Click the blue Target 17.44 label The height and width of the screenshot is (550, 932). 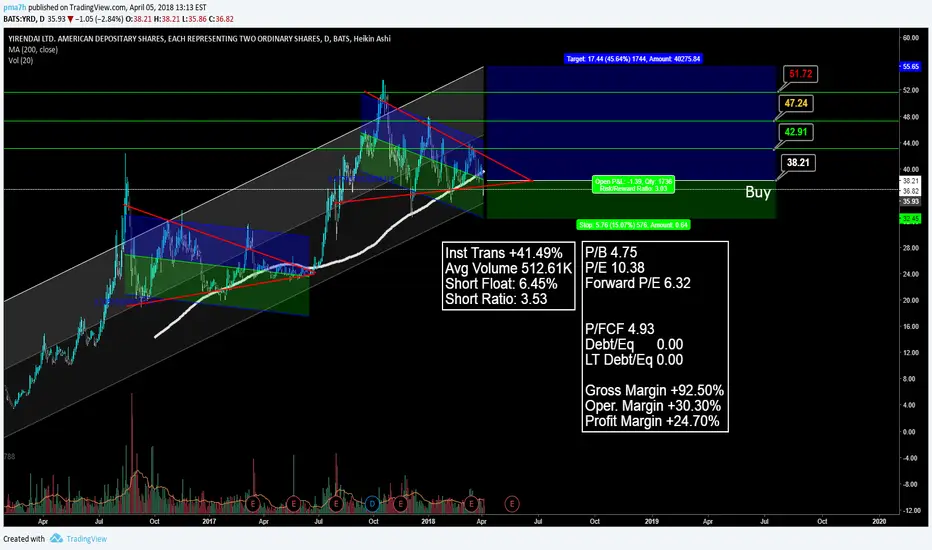coord(633,59)
